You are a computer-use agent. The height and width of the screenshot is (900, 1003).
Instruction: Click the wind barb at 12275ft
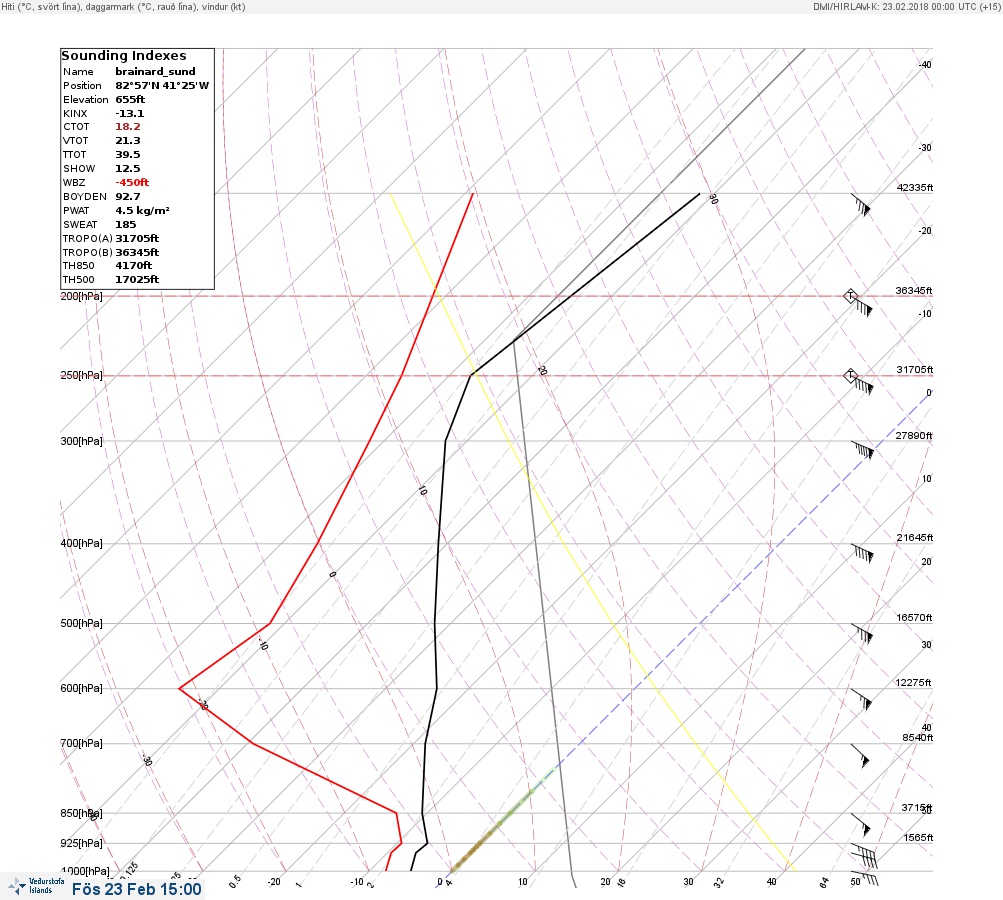pos(861,700)
